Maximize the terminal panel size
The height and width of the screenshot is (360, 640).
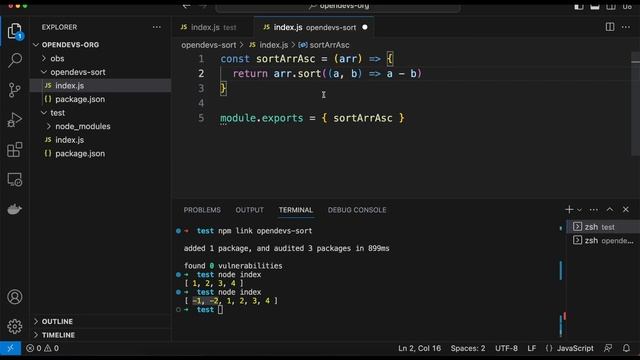(610, 209)
